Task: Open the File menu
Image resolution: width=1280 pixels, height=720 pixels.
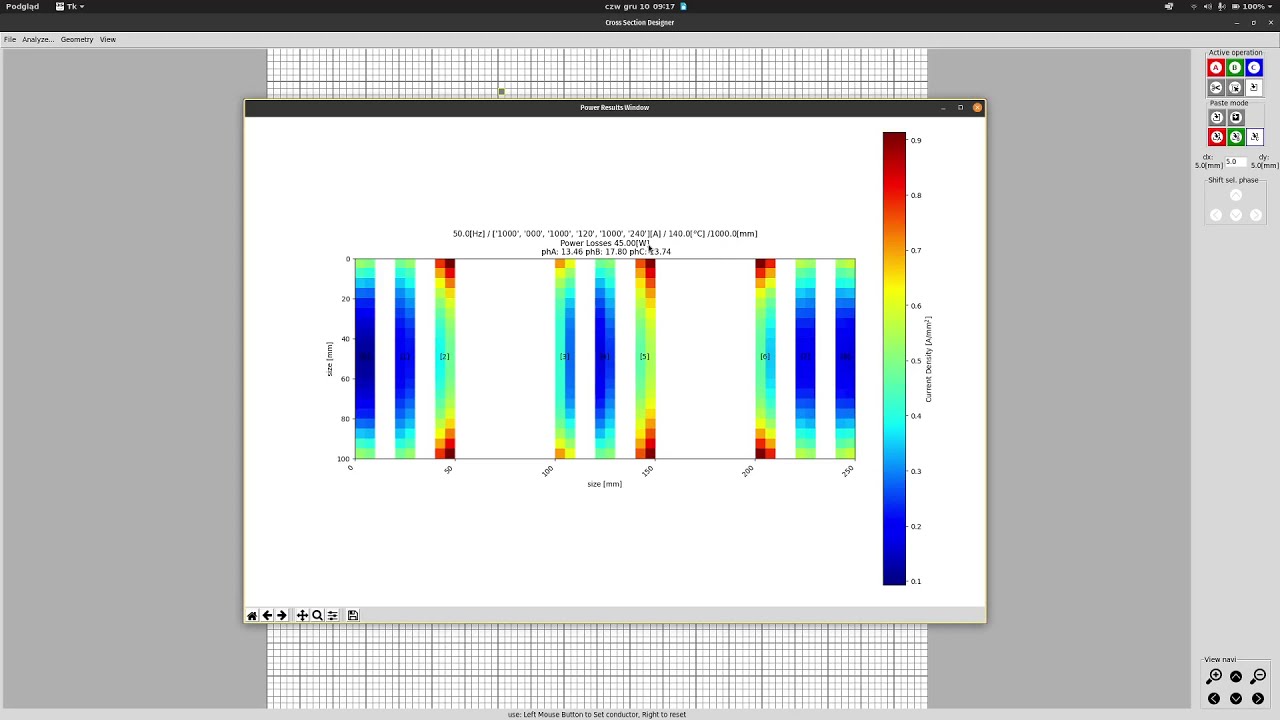Action: click(10, 39)
